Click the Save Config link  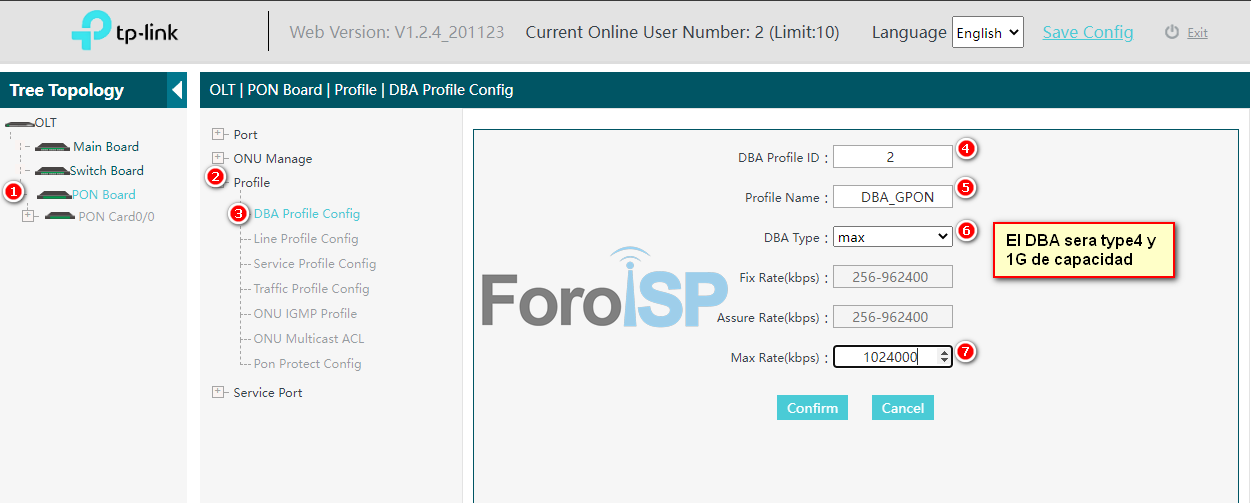(x=1088, y=32)
